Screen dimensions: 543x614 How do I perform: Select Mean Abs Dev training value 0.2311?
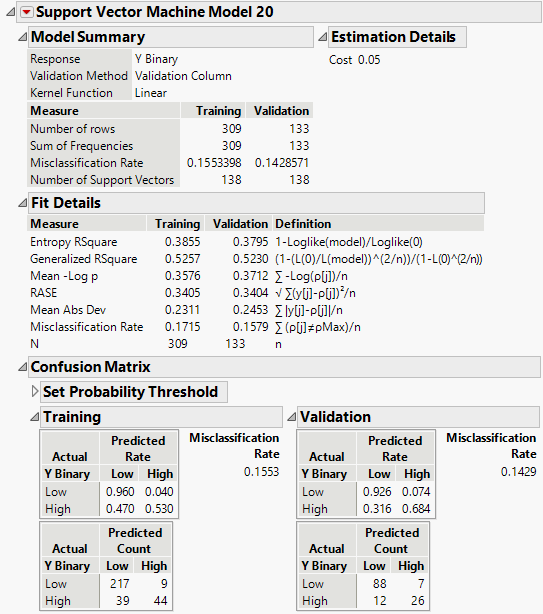182,310
